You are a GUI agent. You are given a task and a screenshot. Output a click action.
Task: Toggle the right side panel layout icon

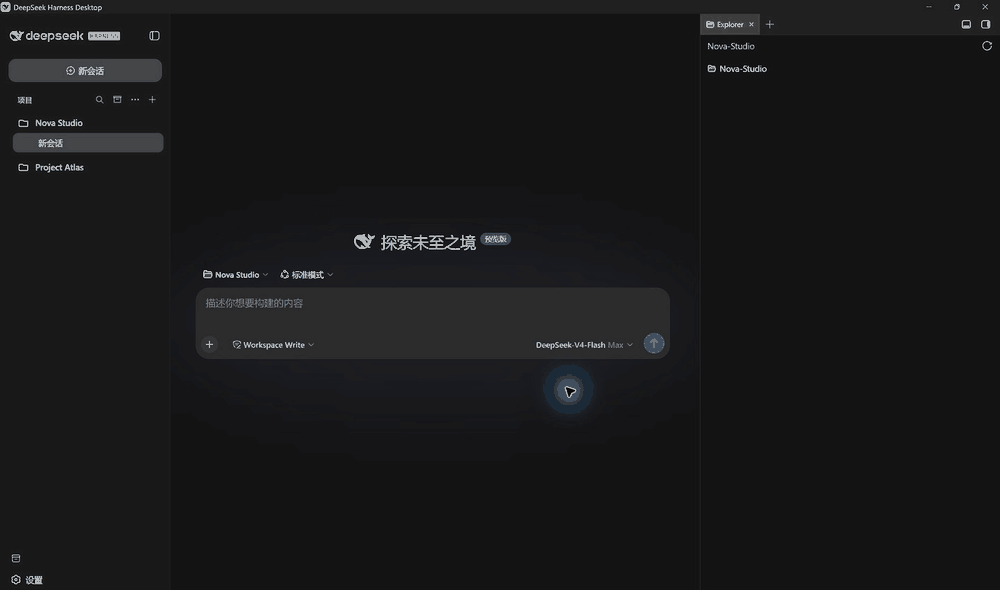point(985,24)
